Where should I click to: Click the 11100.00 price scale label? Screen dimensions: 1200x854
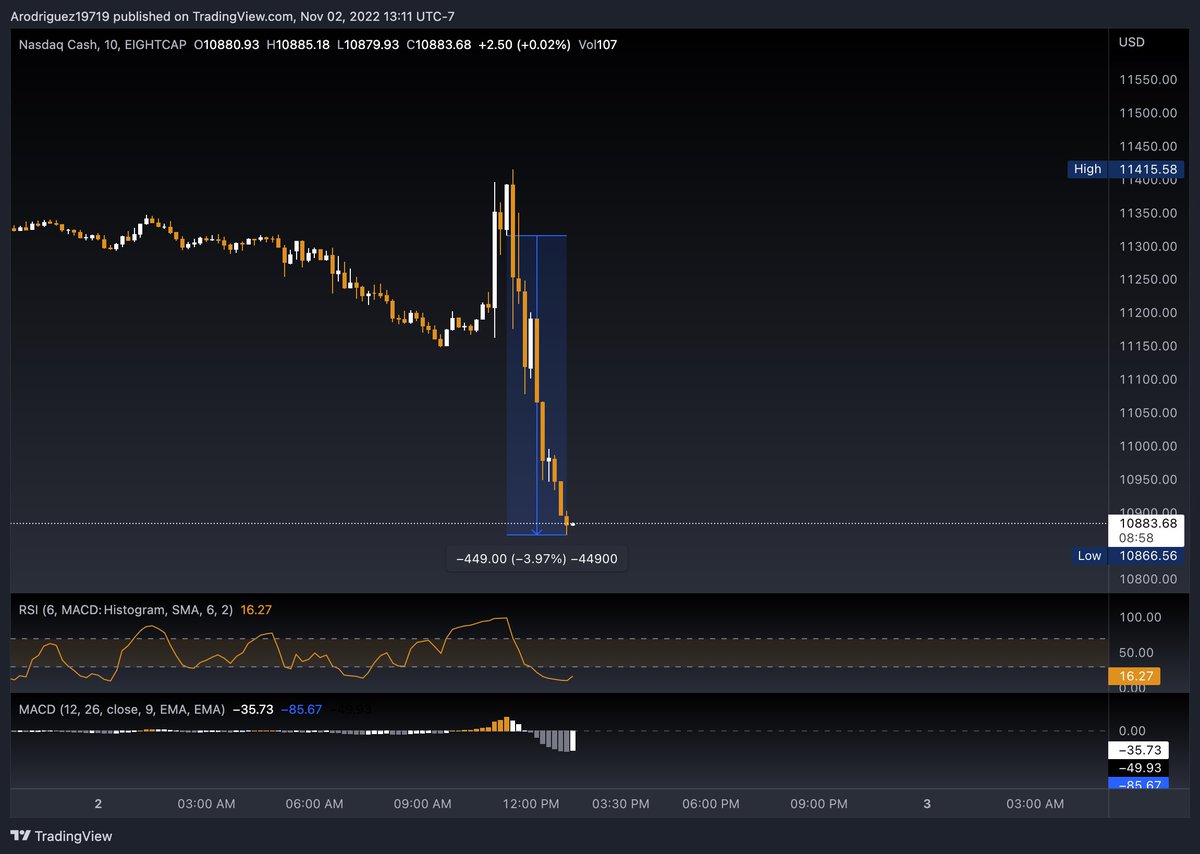(1148, 379)
